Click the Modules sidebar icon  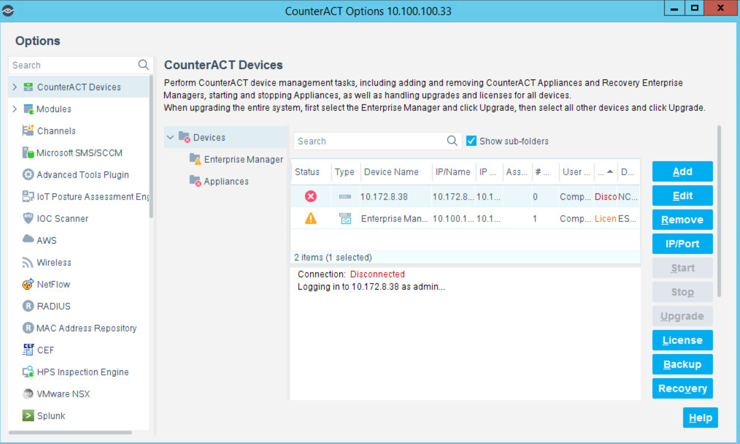tap(28, 109)
